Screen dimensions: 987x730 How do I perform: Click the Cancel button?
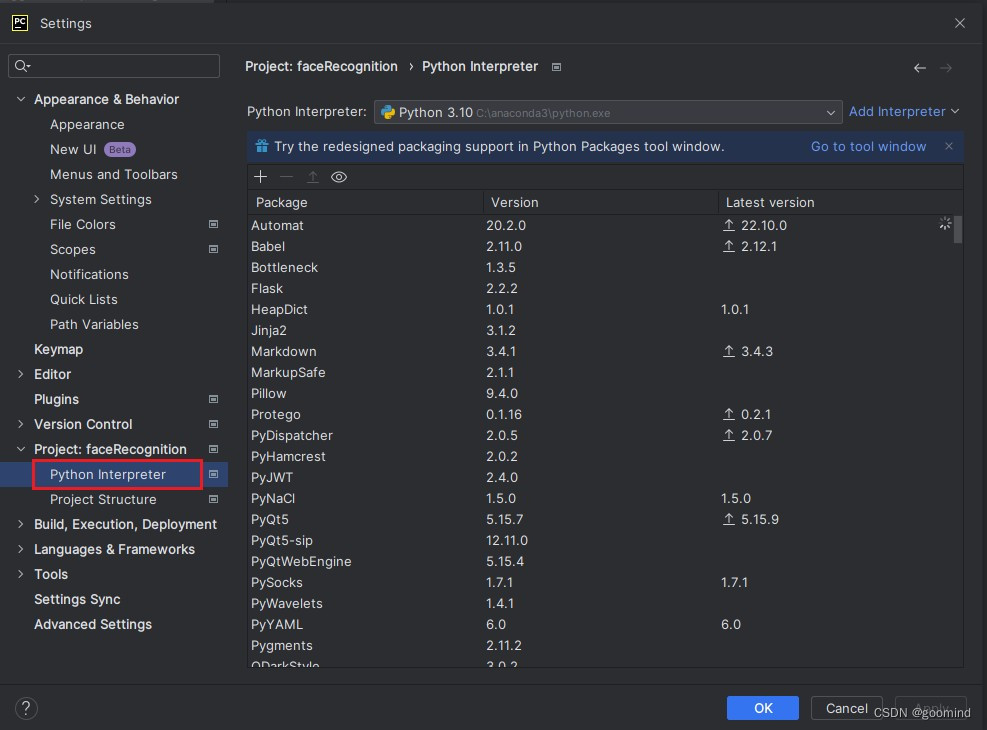(847, 708)
